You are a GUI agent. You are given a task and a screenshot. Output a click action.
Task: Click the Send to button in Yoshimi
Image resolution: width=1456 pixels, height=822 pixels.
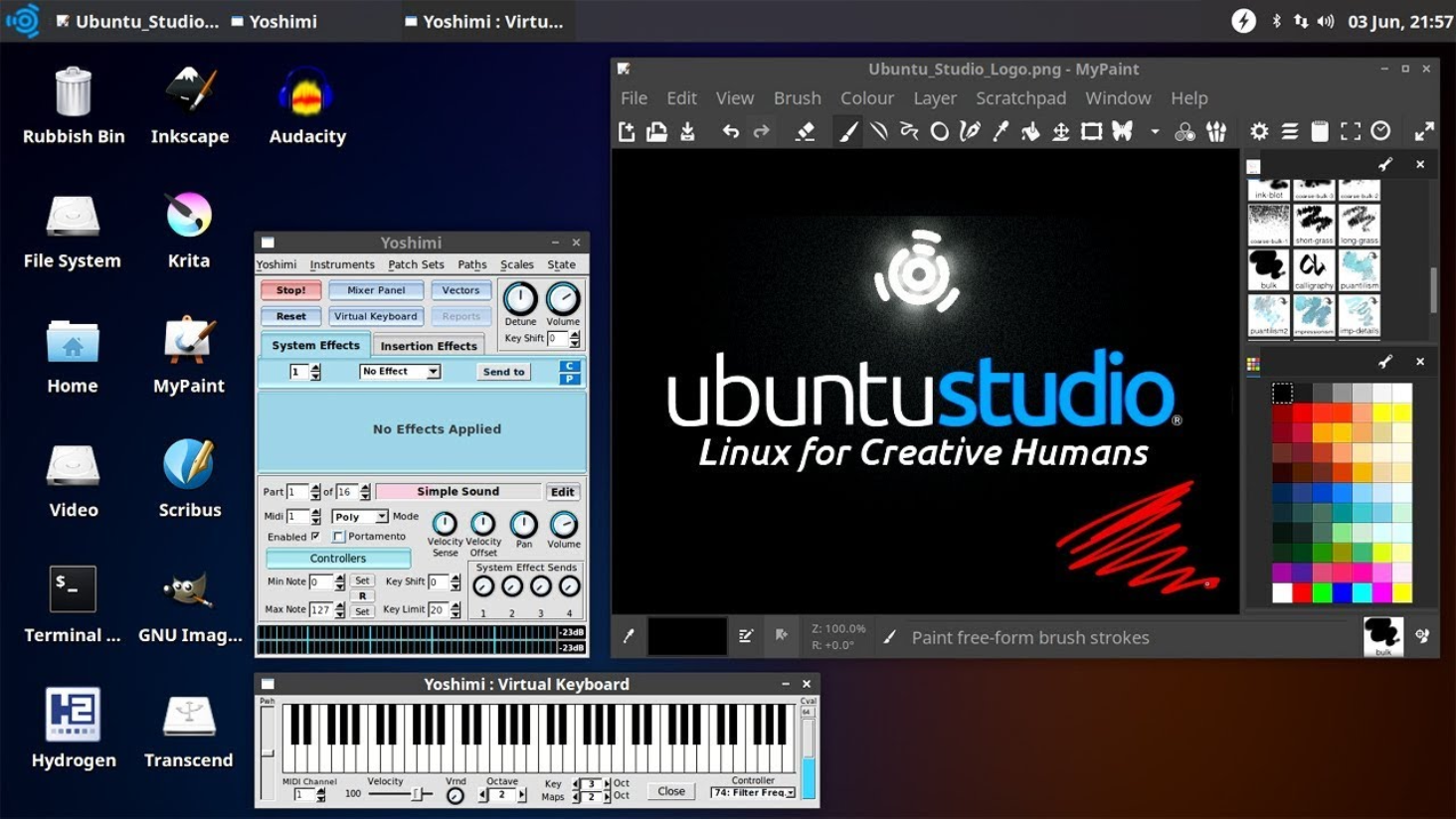tap(503, 372)
